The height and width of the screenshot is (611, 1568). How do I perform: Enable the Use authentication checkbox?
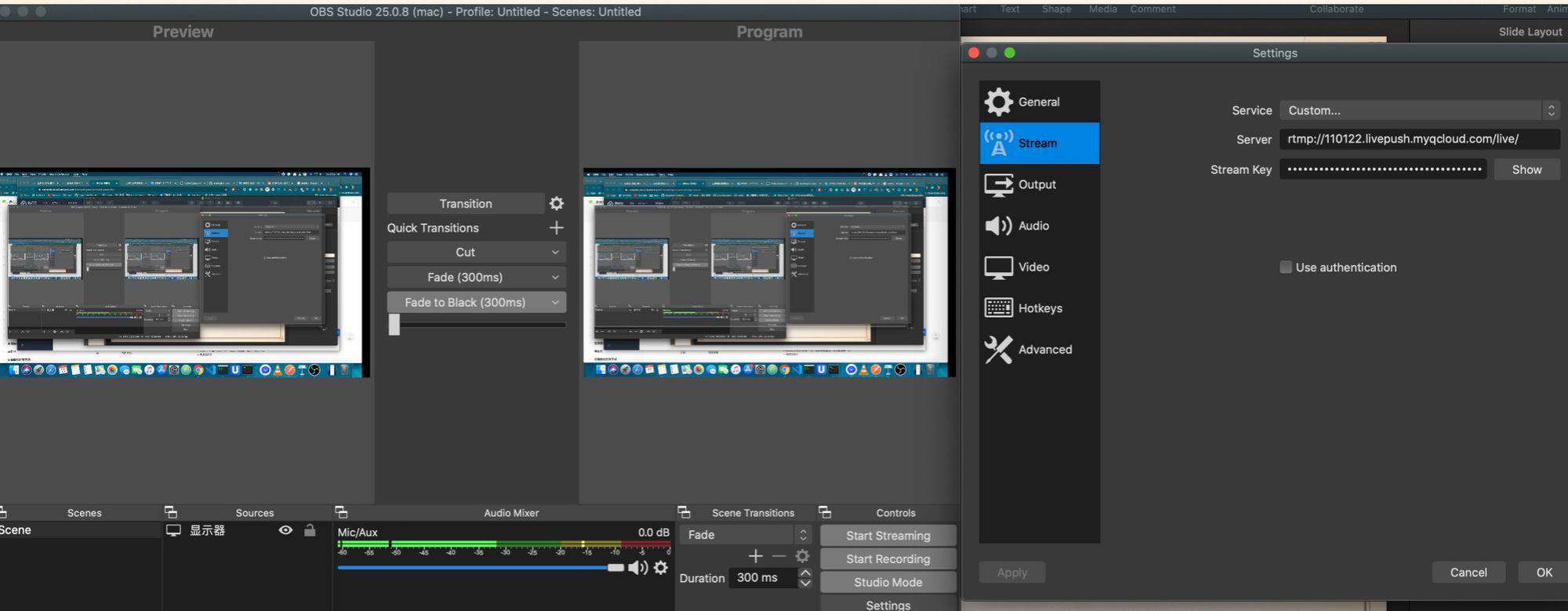pyautogui.click(x=1286, y=267)
